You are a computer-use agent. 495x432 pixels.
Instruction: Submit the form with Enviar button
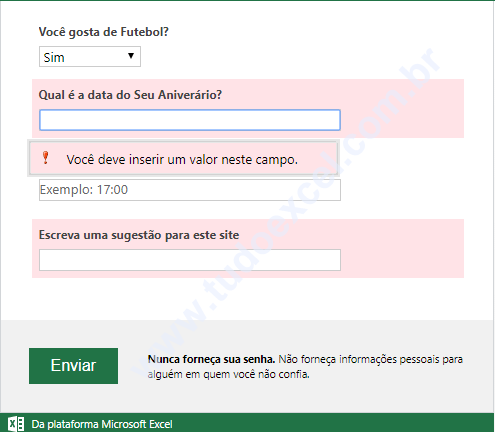click(73, 366)
